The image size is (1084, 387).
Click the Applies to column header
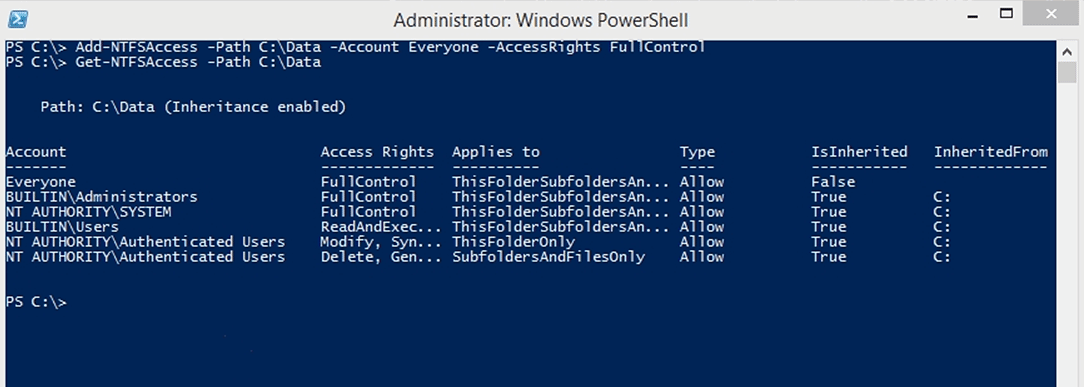click(x=496, y=152)
